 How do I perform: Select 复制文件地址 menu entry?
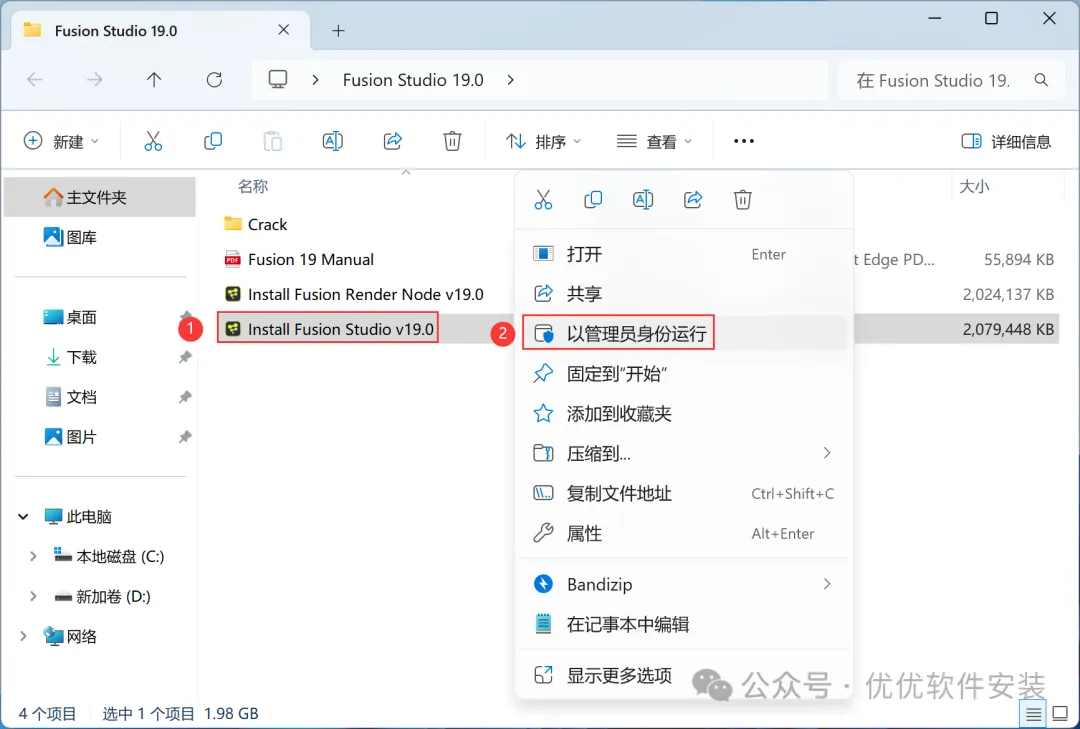(683, 493)
